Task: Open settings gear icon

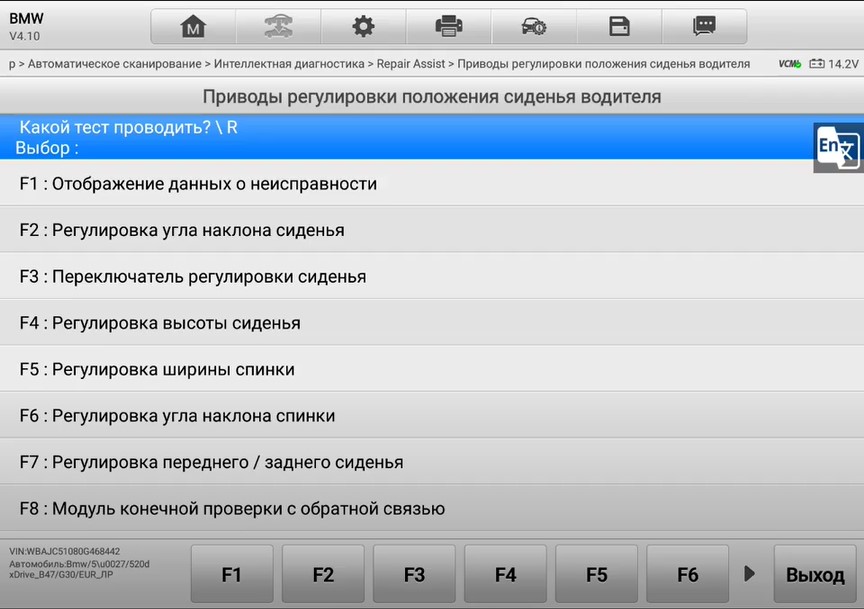Action: pyautogui.click(x=363, y=26)
